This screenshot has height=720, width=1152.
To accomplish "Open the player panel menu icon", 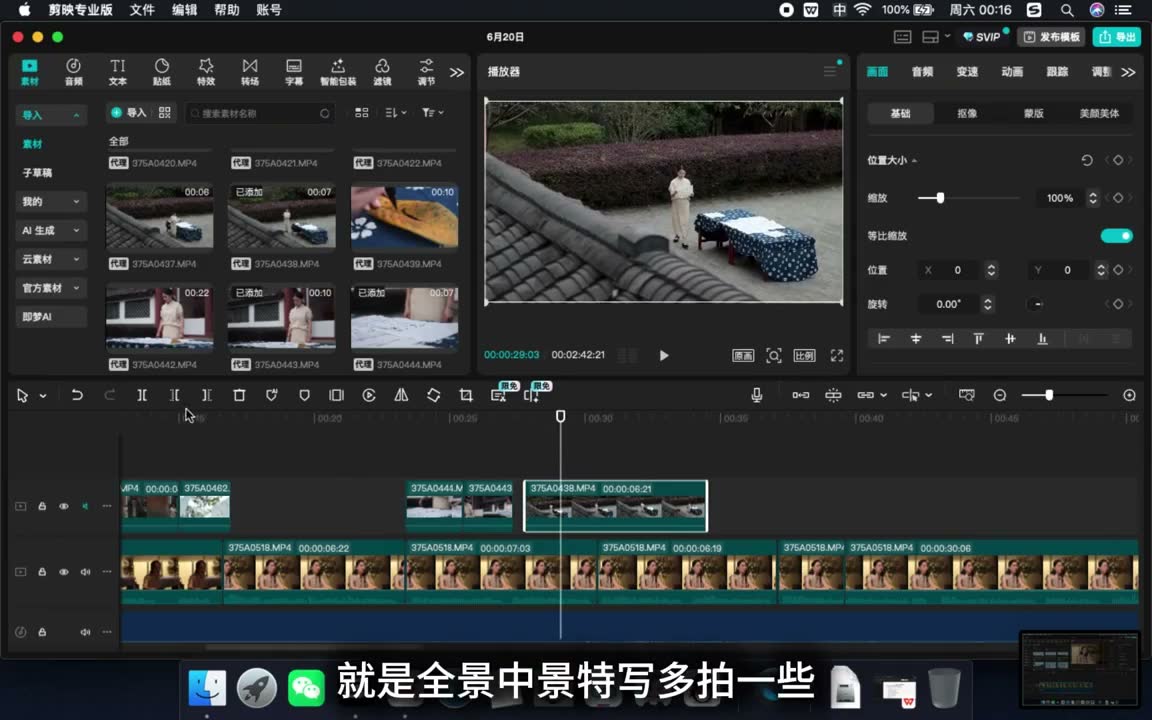I will click(829, 71).
